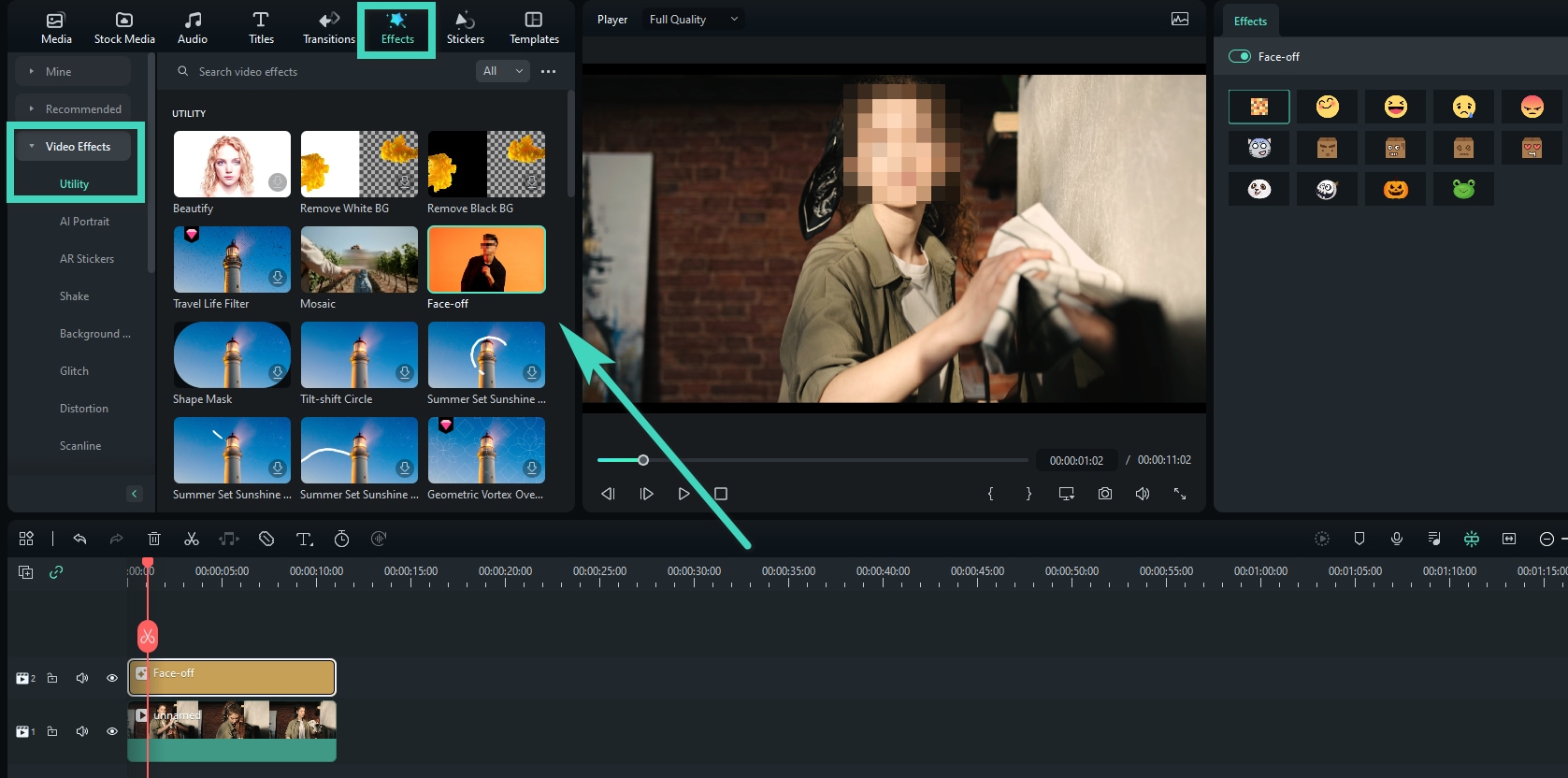Open the Stickers tab
Image resolution: width=1568 pixels, height=778 pixels.
click(465, 27)
